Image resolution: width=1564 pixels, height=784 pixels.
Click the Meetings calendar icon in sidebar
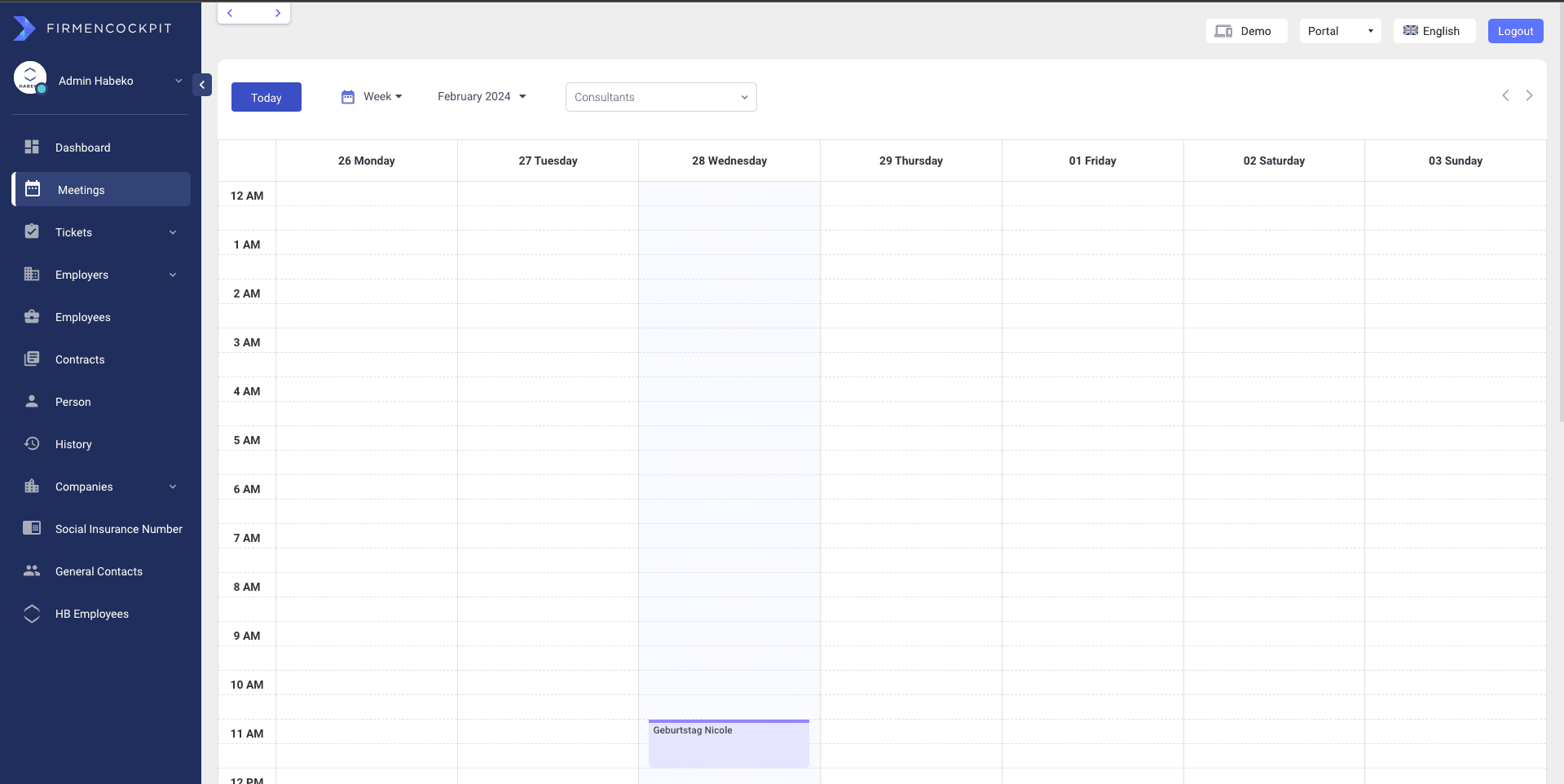pyautogui.click(x=33, y=189)
